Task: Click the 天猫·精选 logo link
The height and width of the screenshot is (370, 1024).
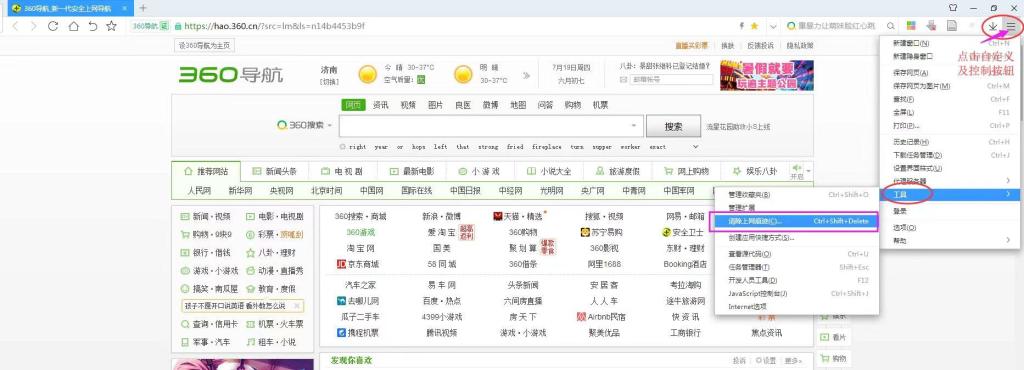Action: (x=498, y=216)
